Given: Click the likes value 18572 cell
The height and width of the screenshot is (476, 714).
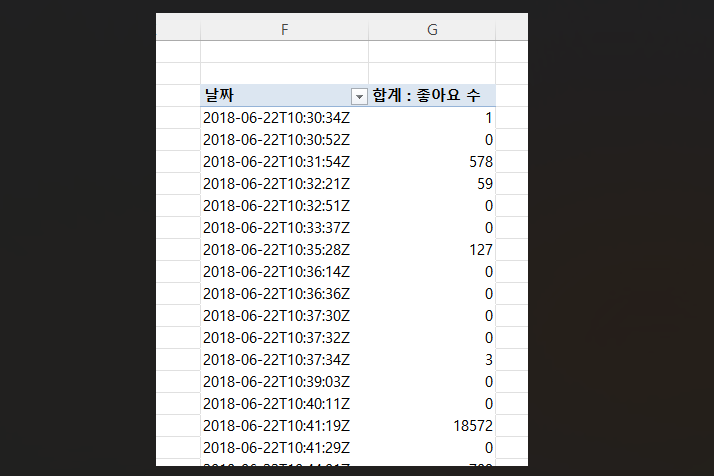Looking at the screenshot, I should tap(432, 426).
